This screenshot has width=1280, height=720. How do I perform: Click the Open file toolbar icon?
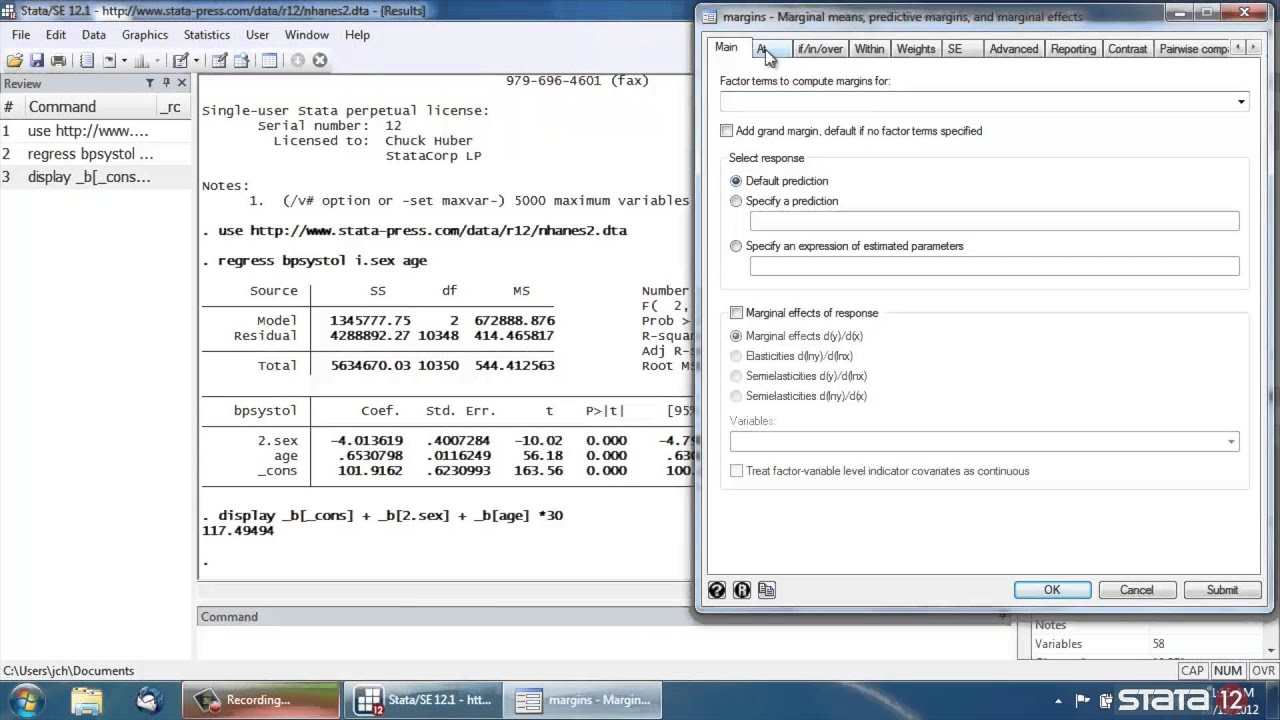pos(15,60)
